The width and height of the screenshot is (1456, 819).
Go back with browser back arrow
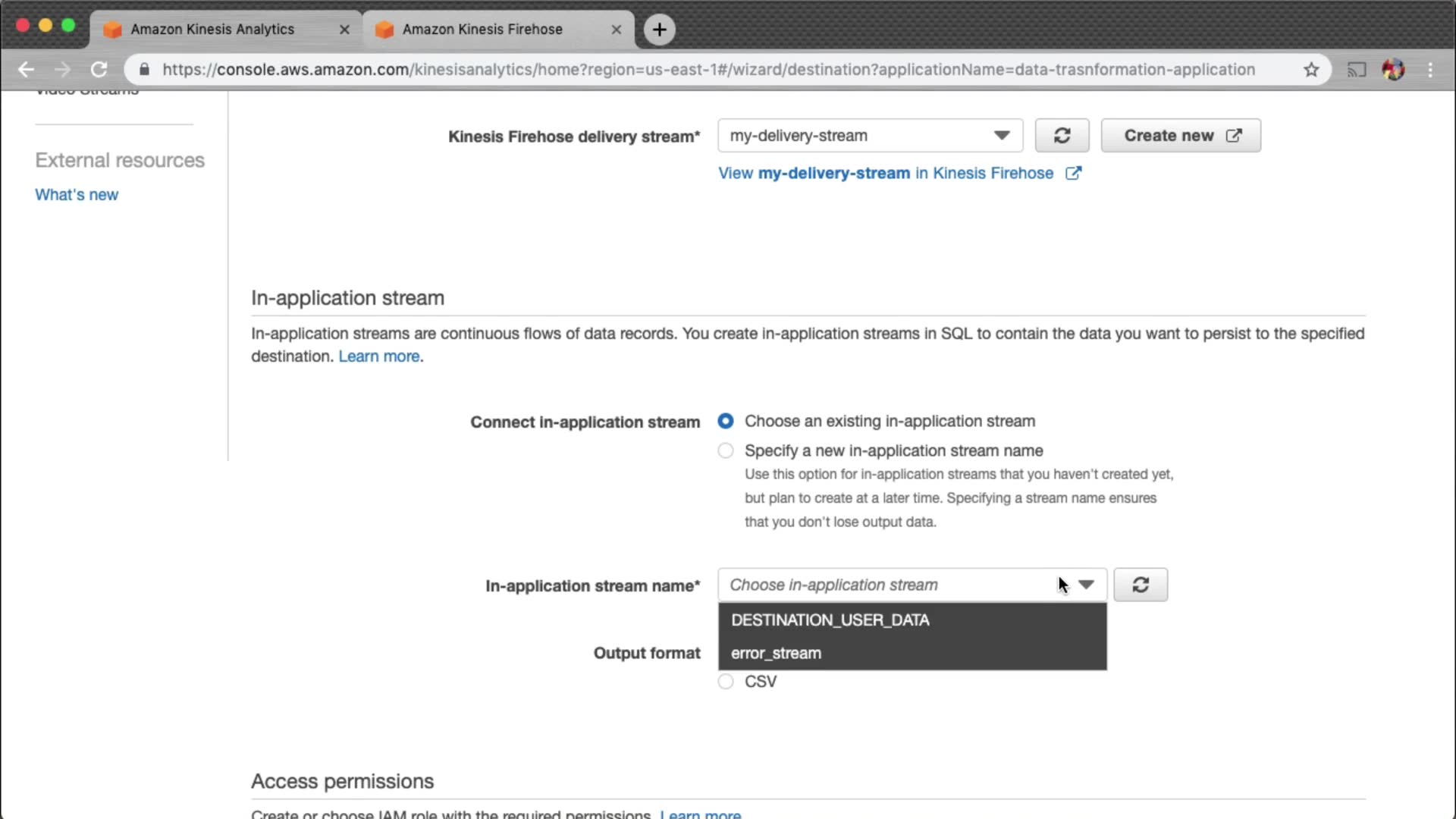click(26, 70)
